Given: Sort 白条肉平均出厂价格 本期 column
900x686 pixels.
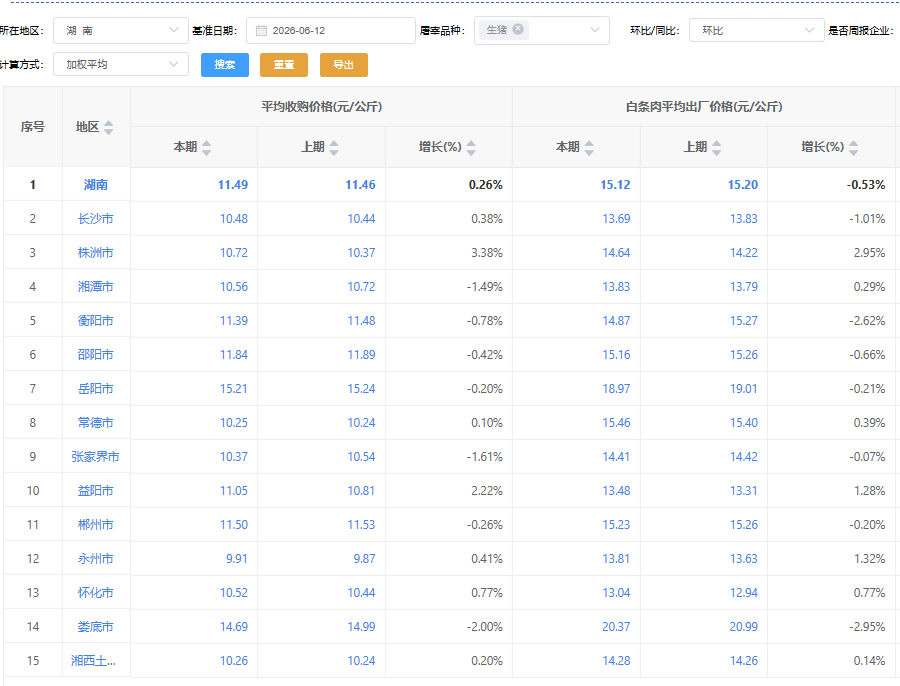Looking at the screenshot, I should 589,148.
